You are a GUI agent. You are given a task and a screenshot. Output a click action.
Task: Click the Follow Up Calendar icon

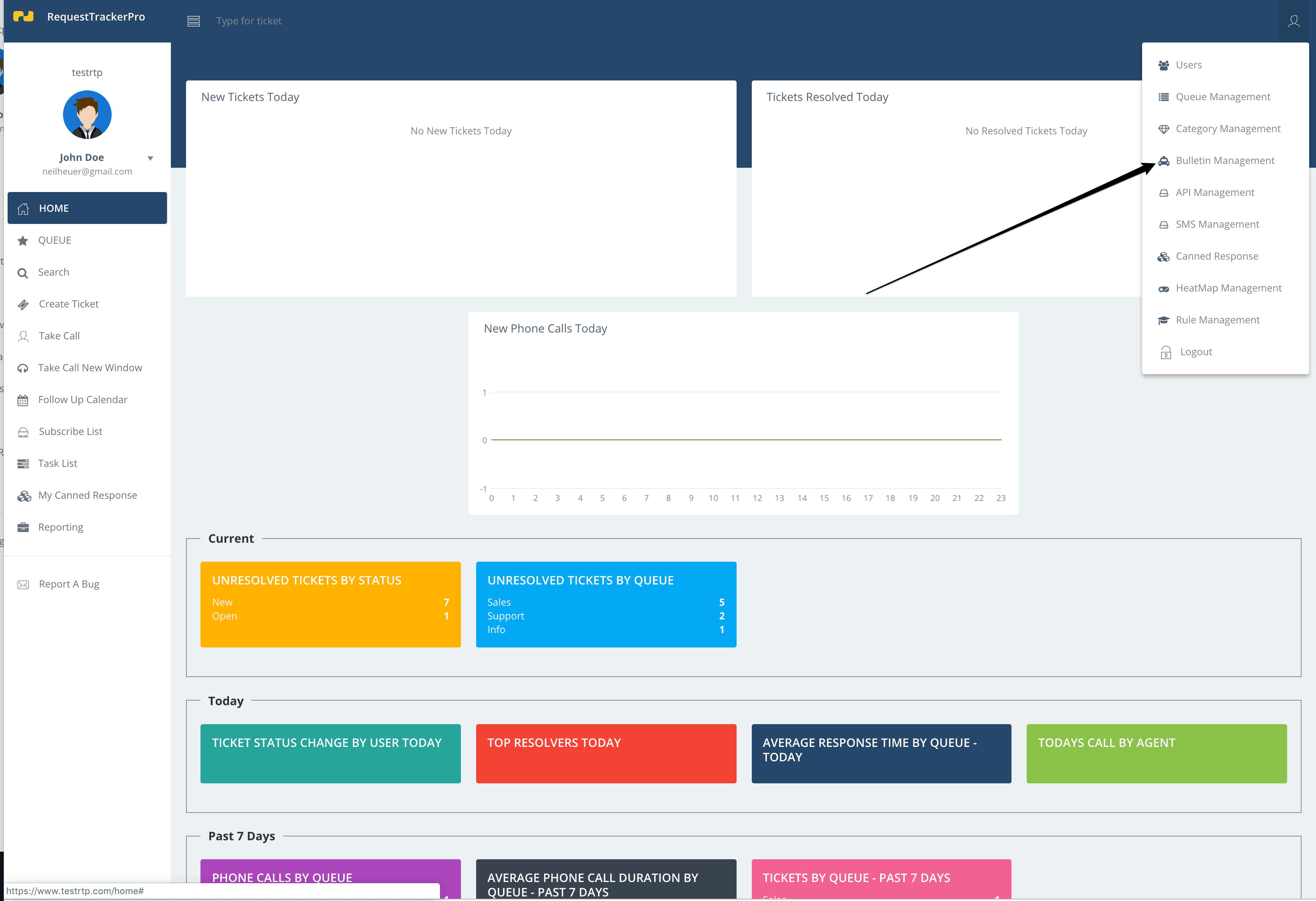pyautogui.click(x=23, y=400)
